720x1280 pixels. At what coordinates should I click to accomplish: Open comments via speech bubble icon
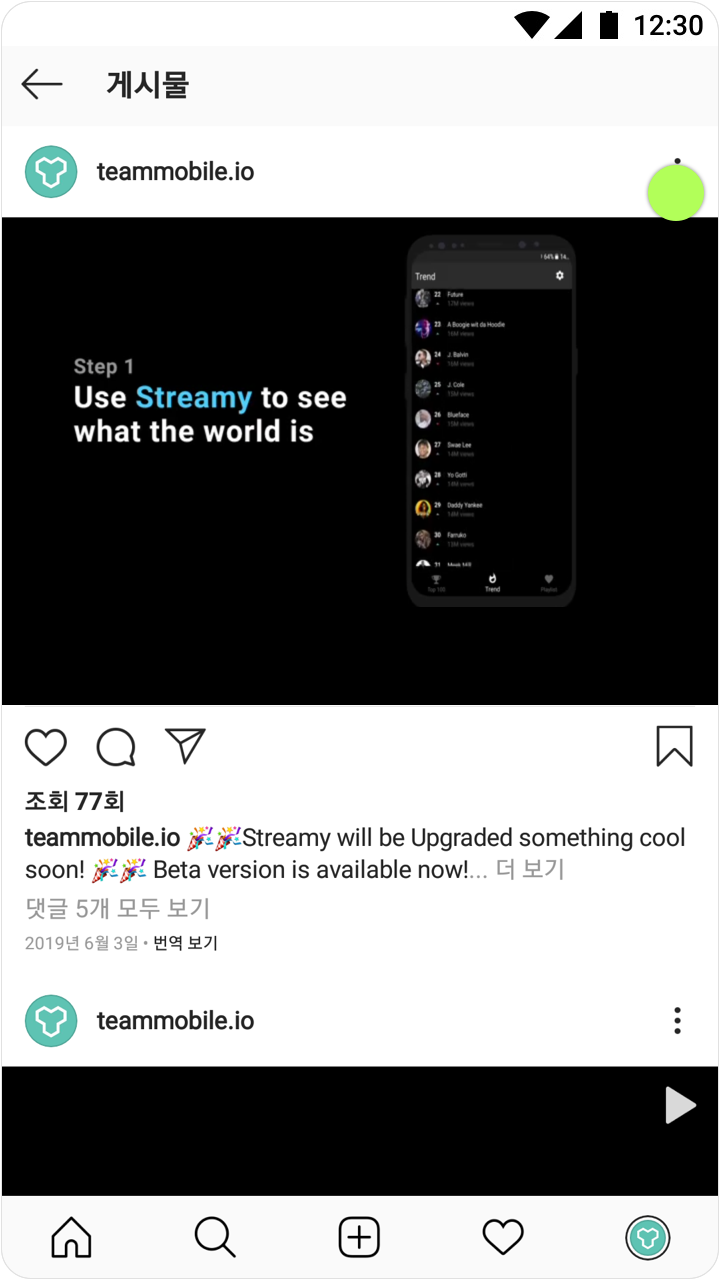(x=116, y=747)
